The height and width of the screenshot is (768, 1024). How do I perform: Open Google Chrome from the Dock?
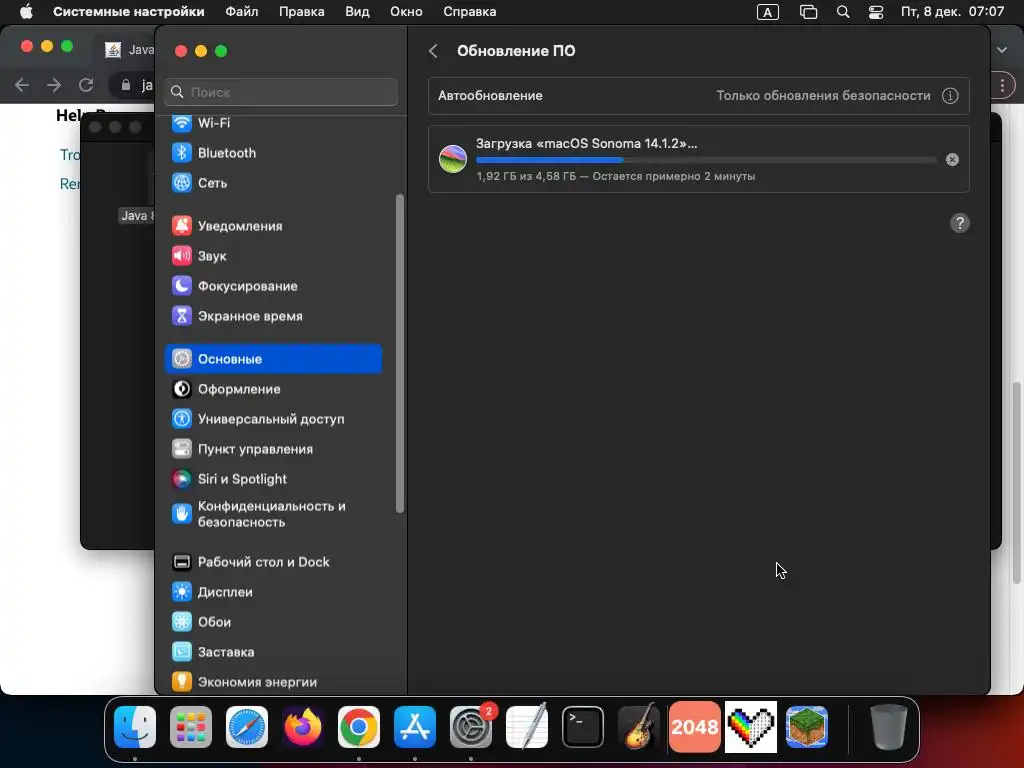359,727
